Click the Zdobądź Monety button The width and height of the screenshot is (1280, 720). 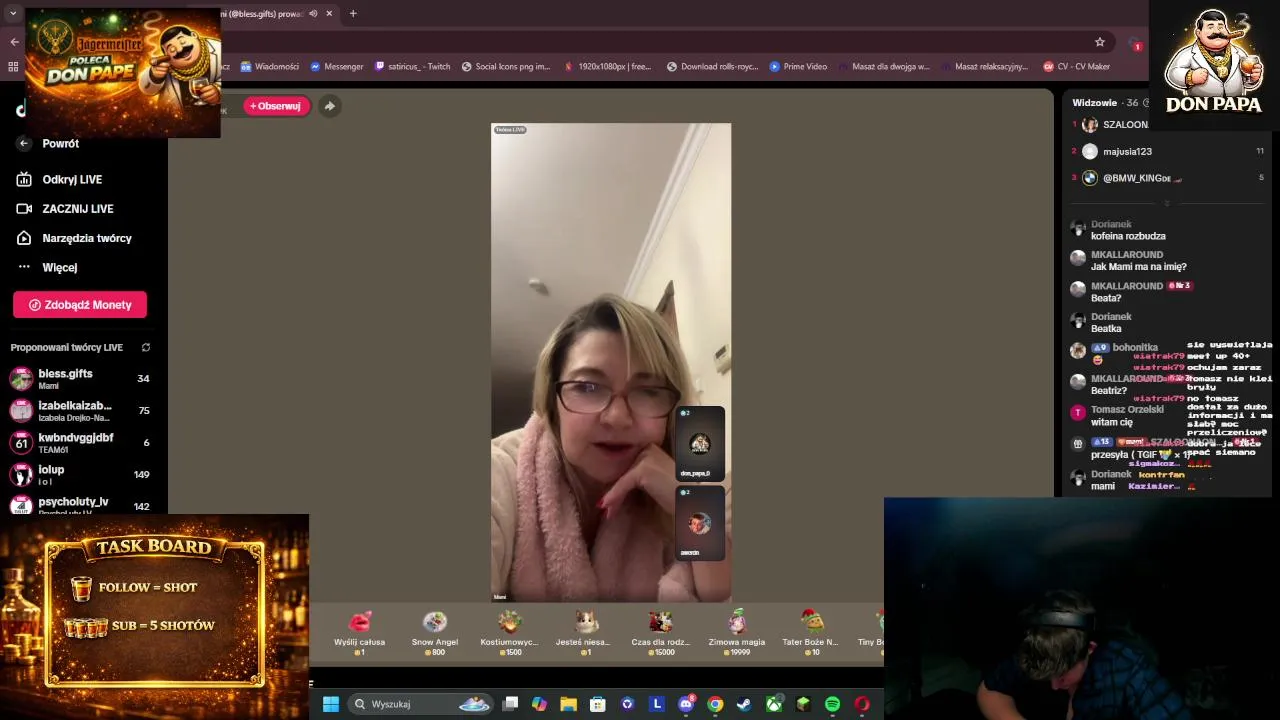tap(80, 305)
